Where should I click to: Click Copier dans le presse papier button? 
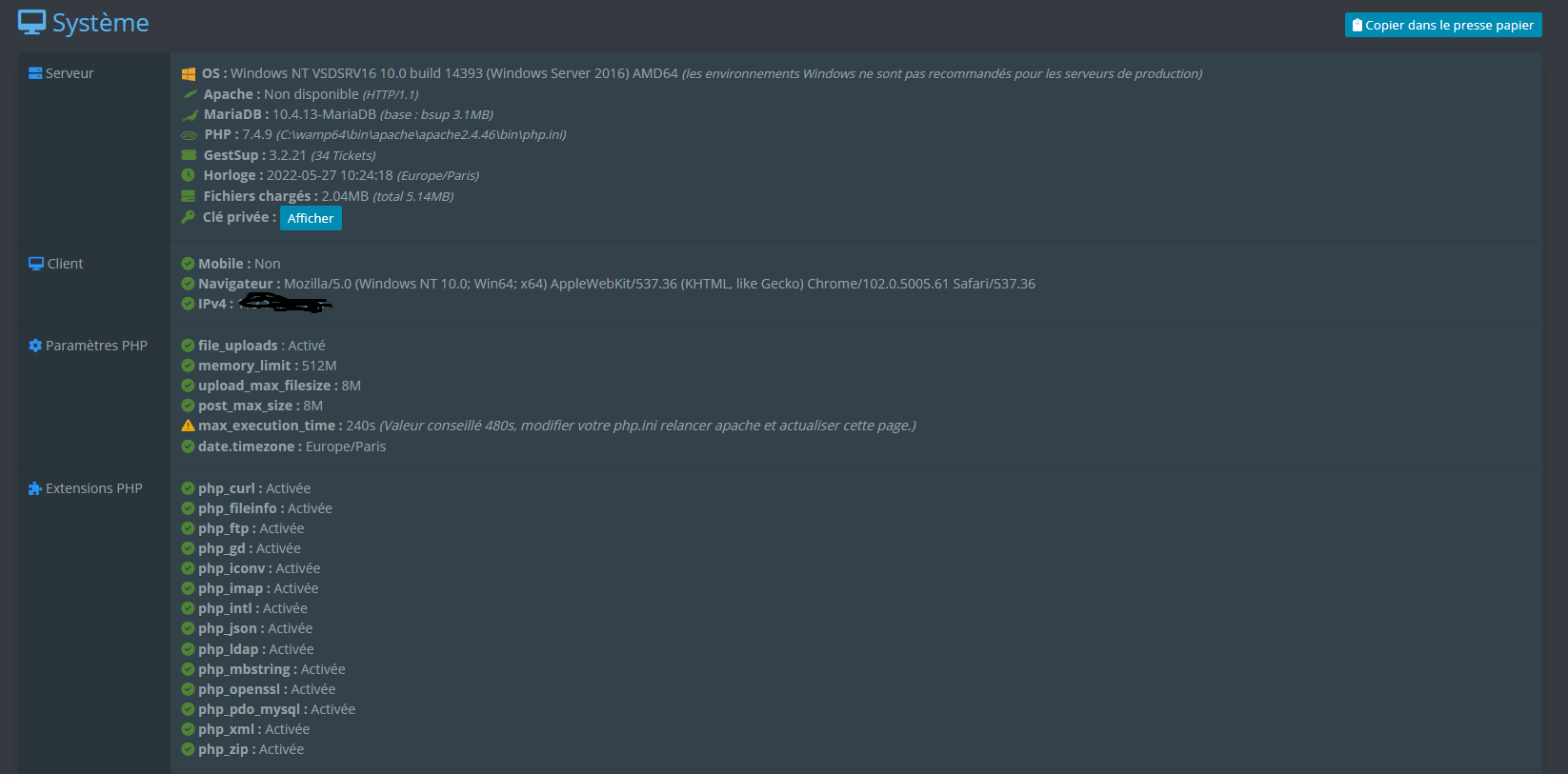[x=1443, y=25]
